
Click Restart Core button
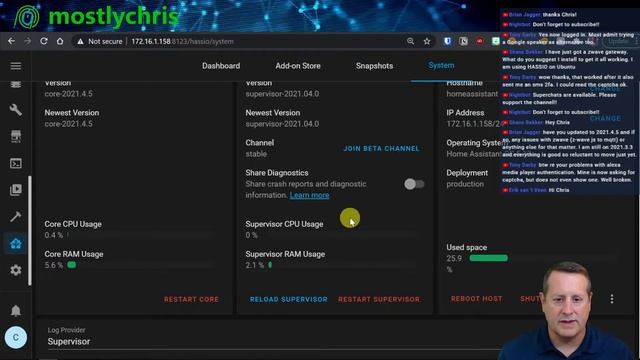click(x=191, y=299)
